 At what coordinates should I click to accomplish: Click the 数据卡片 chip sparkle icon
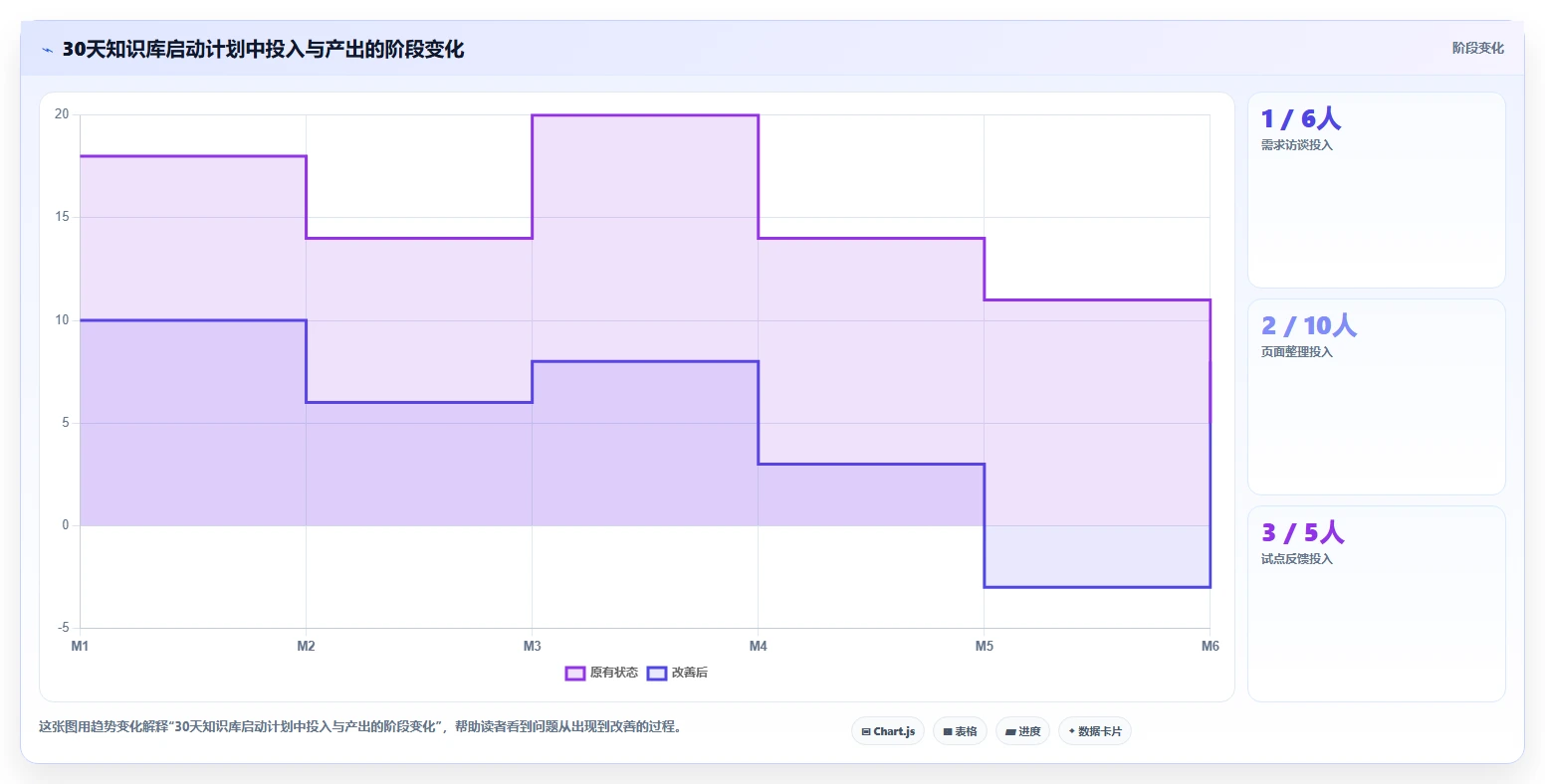(x=1071, y=731)
